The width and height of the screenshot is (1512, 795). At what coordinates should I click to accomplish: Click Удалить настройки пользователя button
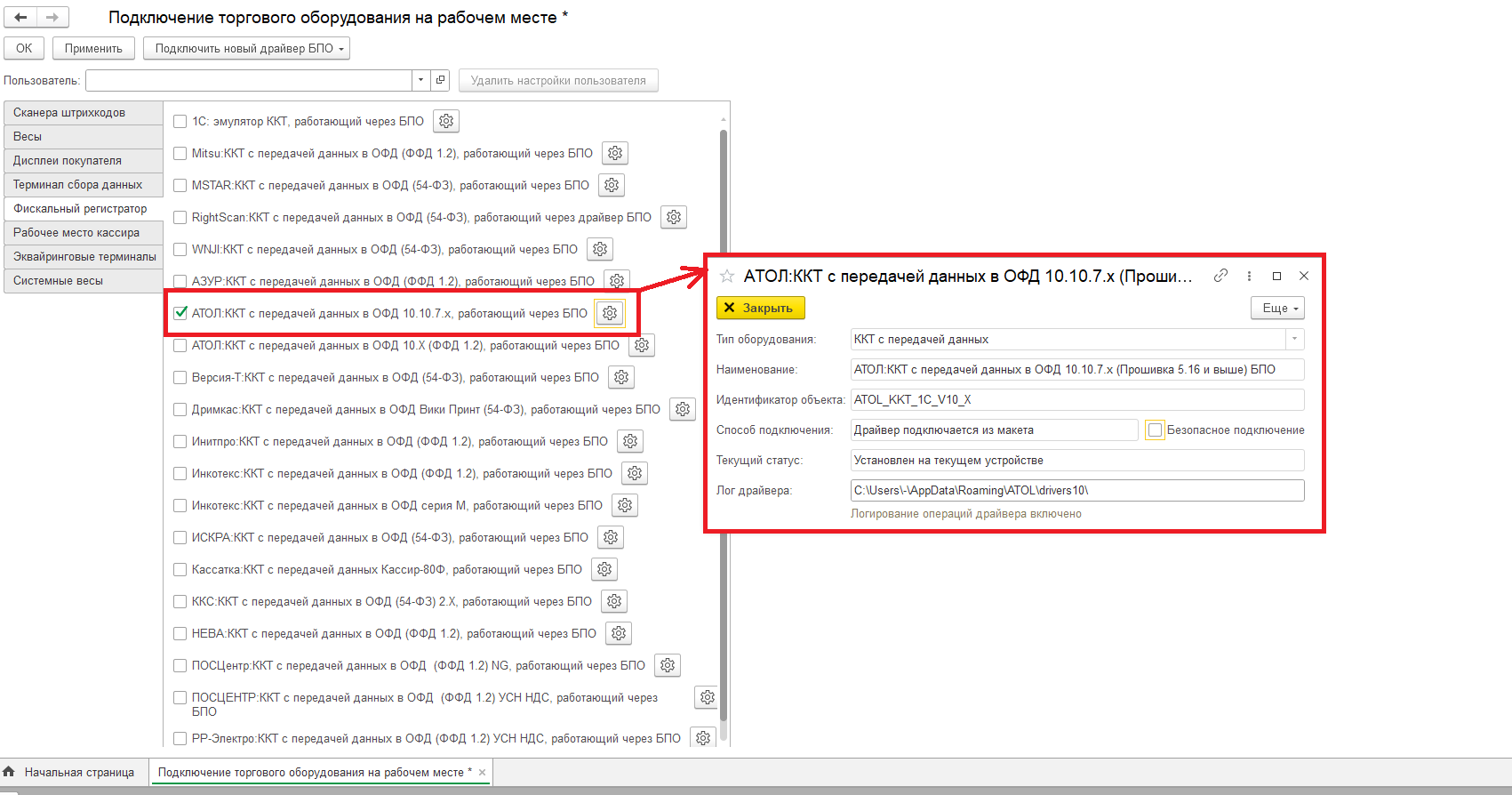pos(558,80)
